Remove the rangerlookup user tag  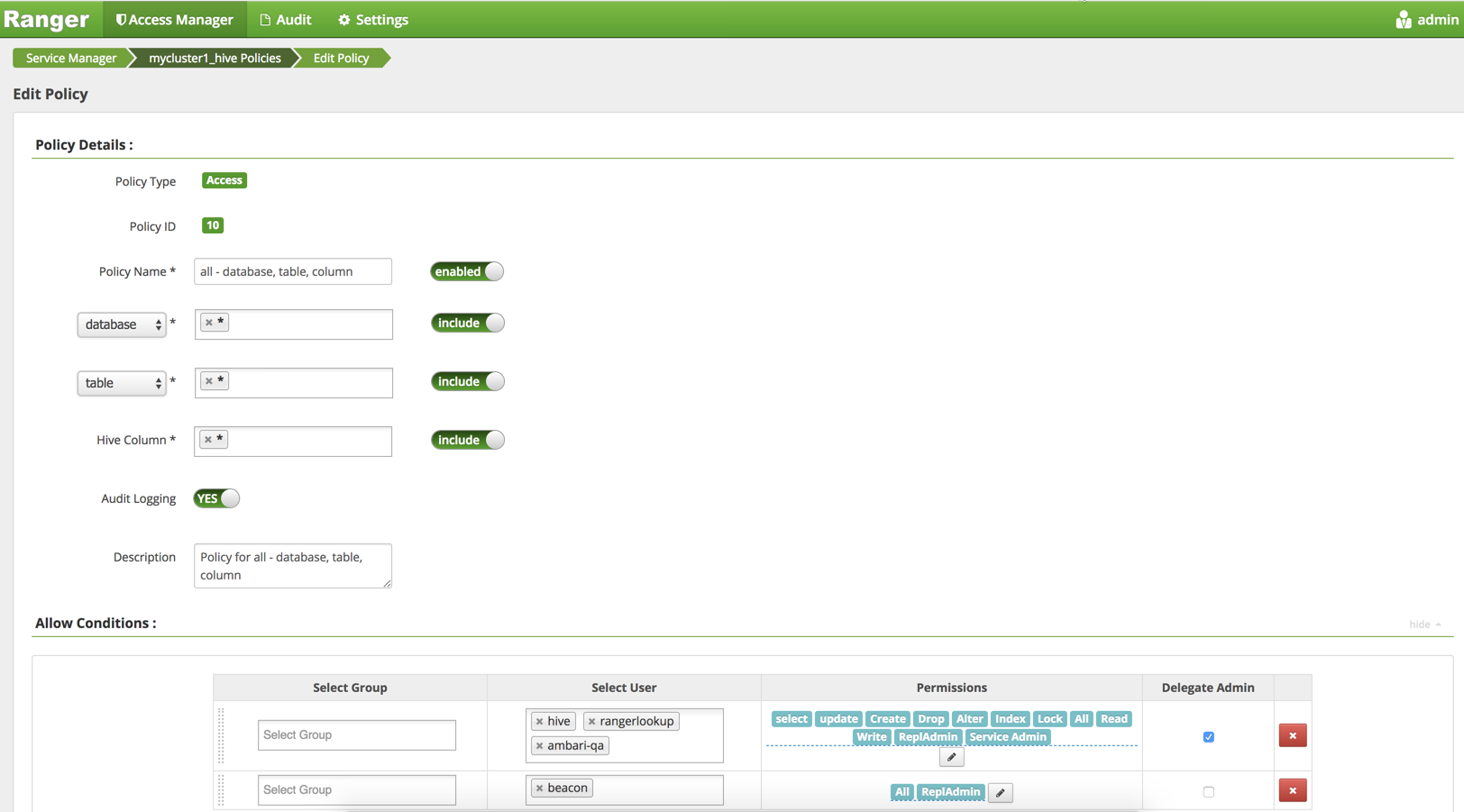pos(591,721)
